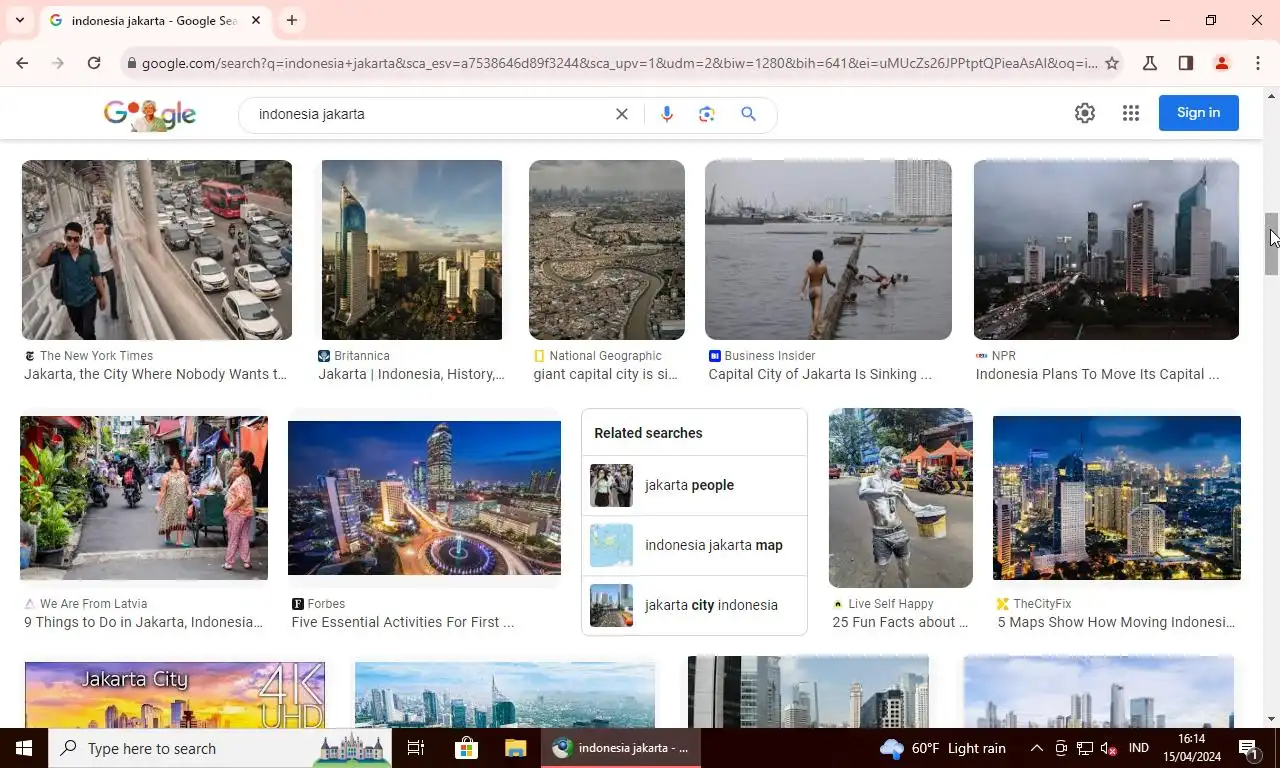Unmute the volume speaker tray icon

click(x=1108, y=748)
